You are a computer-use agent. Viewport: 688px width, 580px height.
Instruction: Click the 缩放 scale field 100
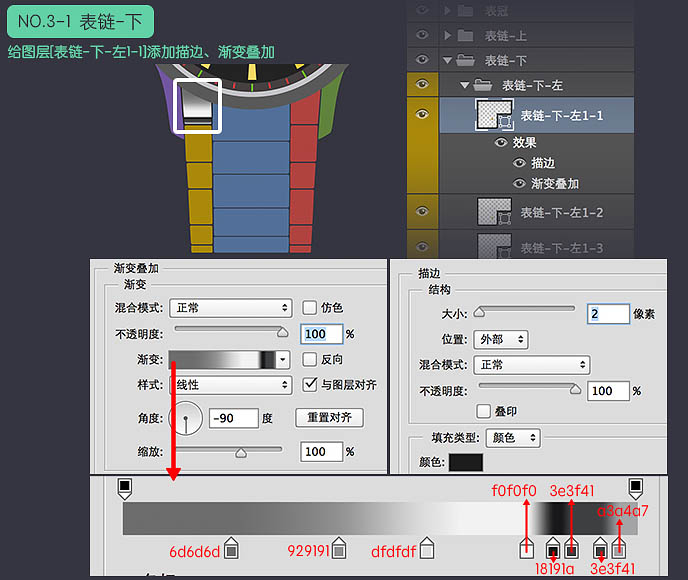tap(321, 452)
